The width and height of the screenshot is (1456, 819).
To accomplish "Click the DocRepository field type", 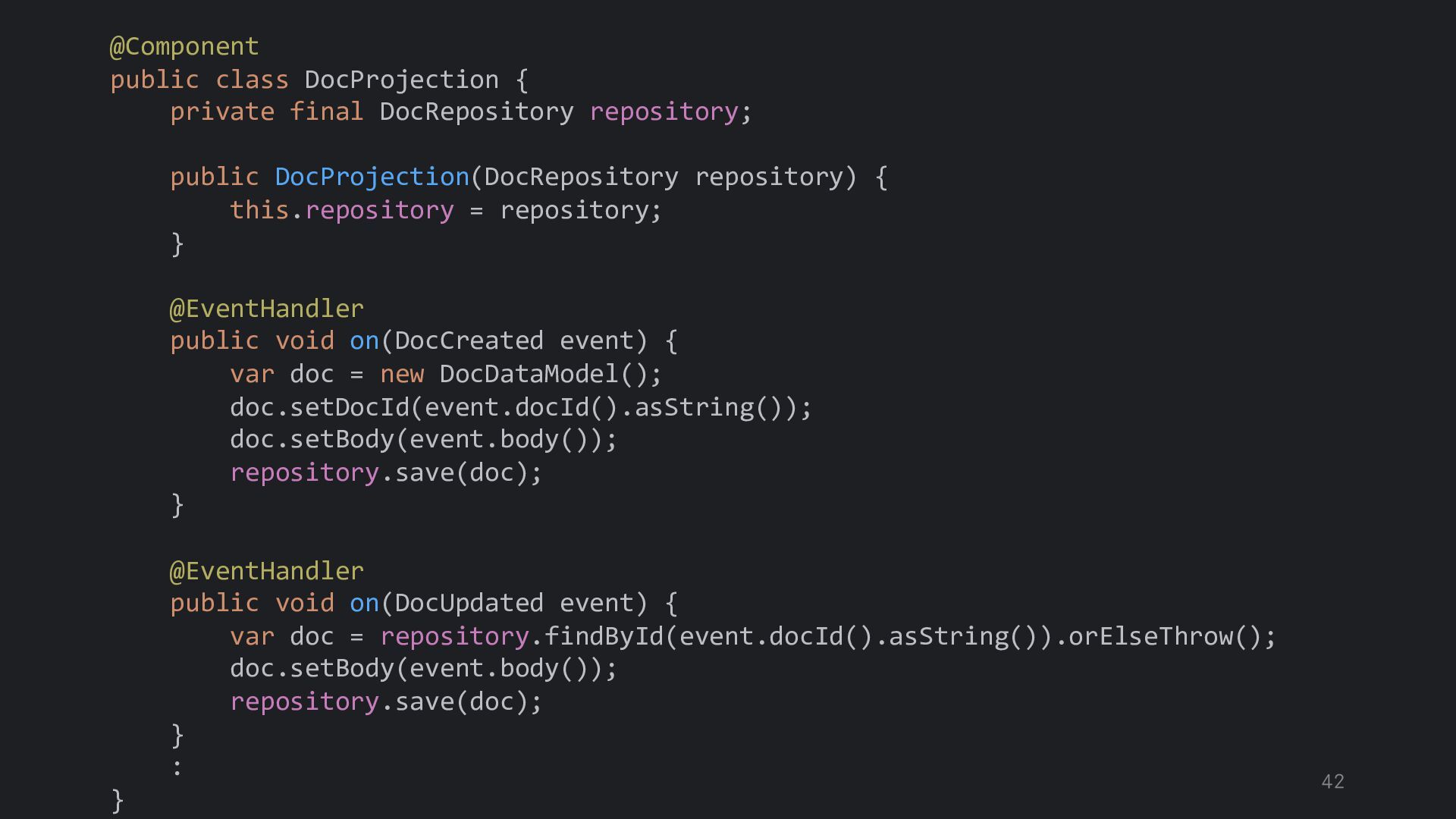I will (476, 112).
